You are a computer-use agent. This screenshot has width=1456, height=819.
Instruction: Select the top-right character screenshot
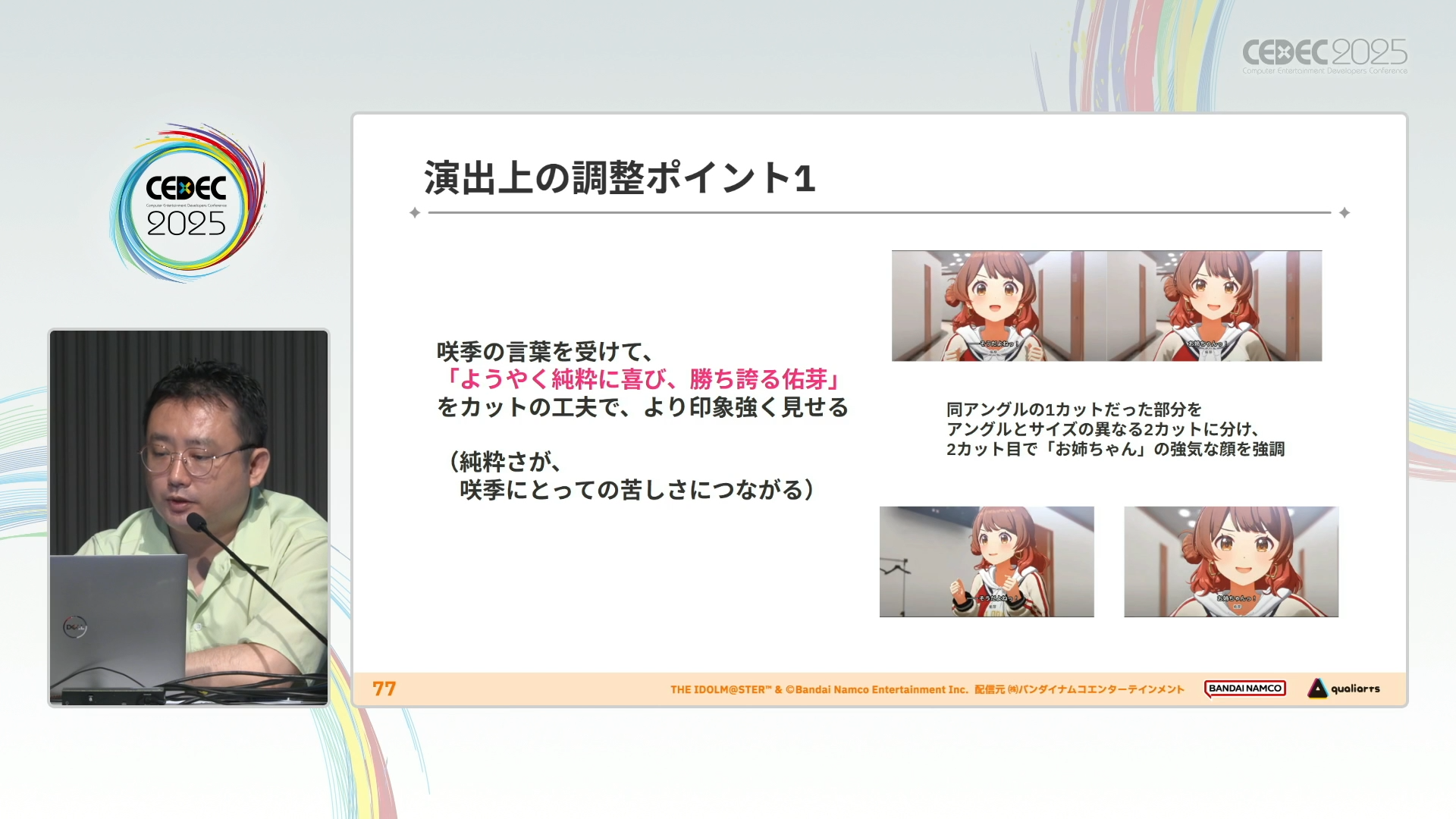click(x=1214, y=306)
